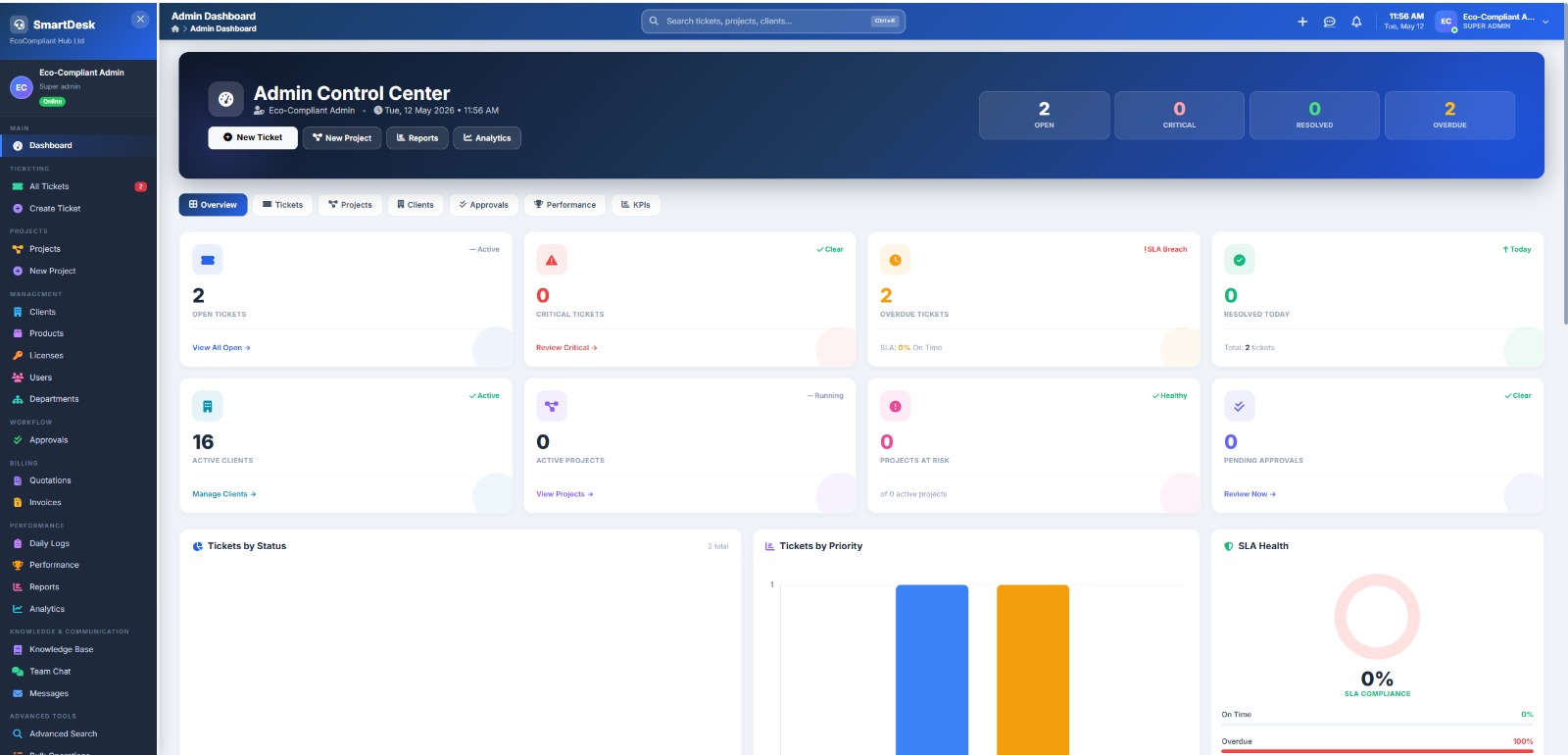Viewport: 1568px width, 755px height.
Task: Switch to the Approvals tab
Action: point(483,205)
